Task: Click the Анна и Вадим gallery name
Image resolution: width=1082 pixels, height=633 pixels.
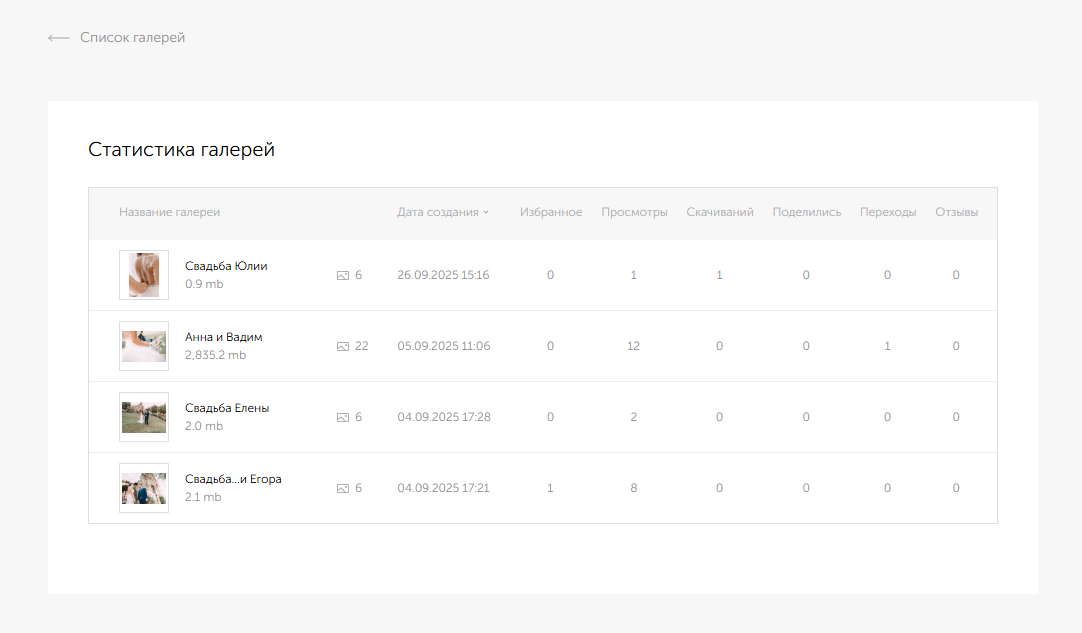Action: [224, 337]
